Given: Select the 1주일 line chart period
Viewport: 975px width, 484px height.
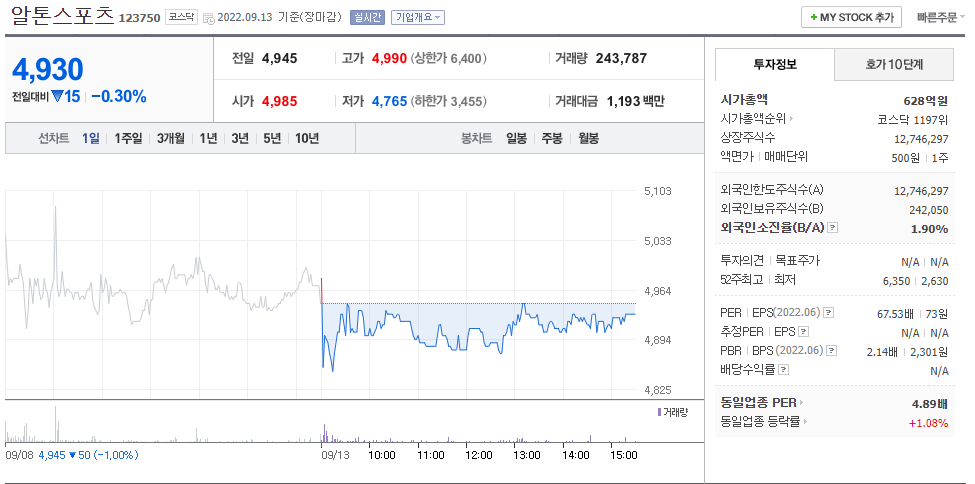Looking at the screenshot, I should (128, 138).
